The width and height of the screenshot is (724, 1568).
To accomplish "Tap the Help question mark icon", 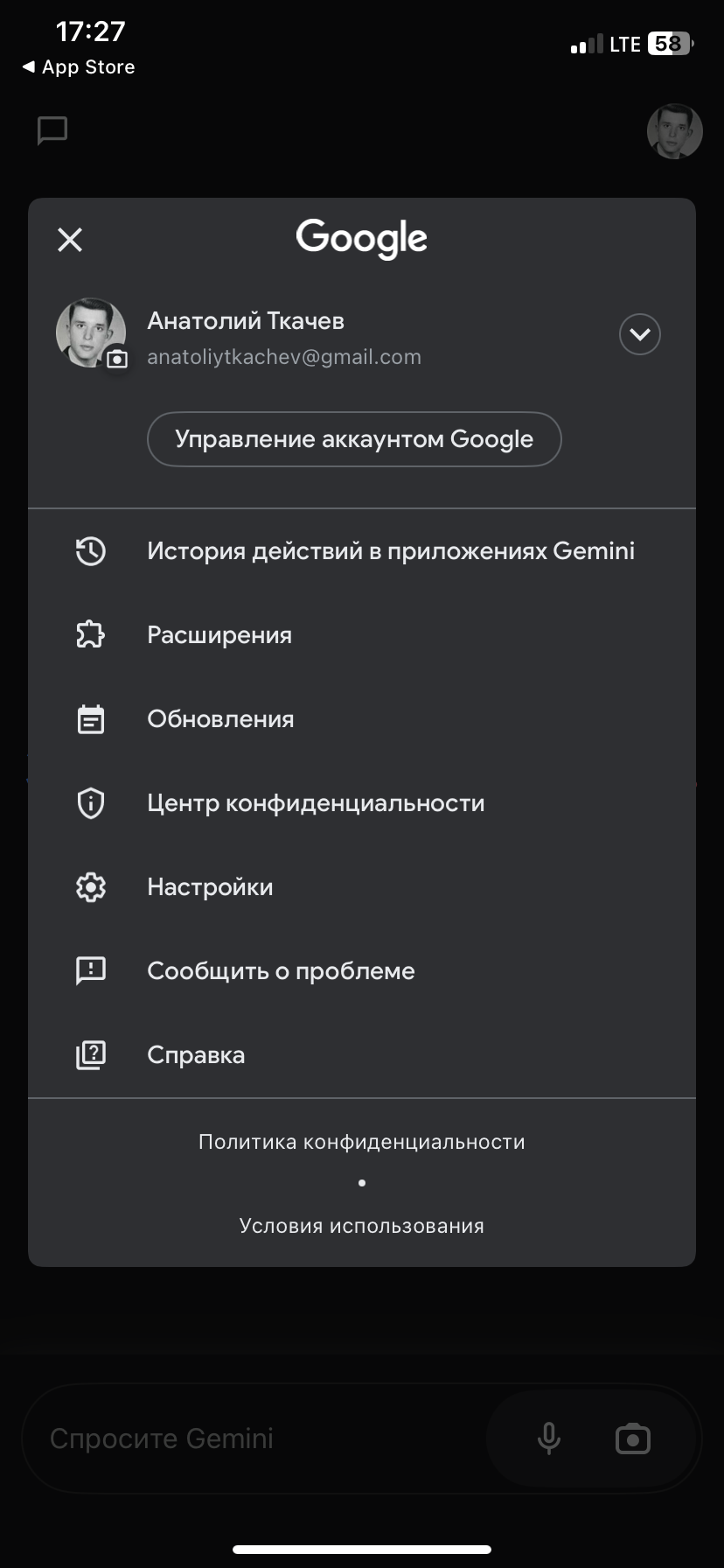I will point(91,1055).
